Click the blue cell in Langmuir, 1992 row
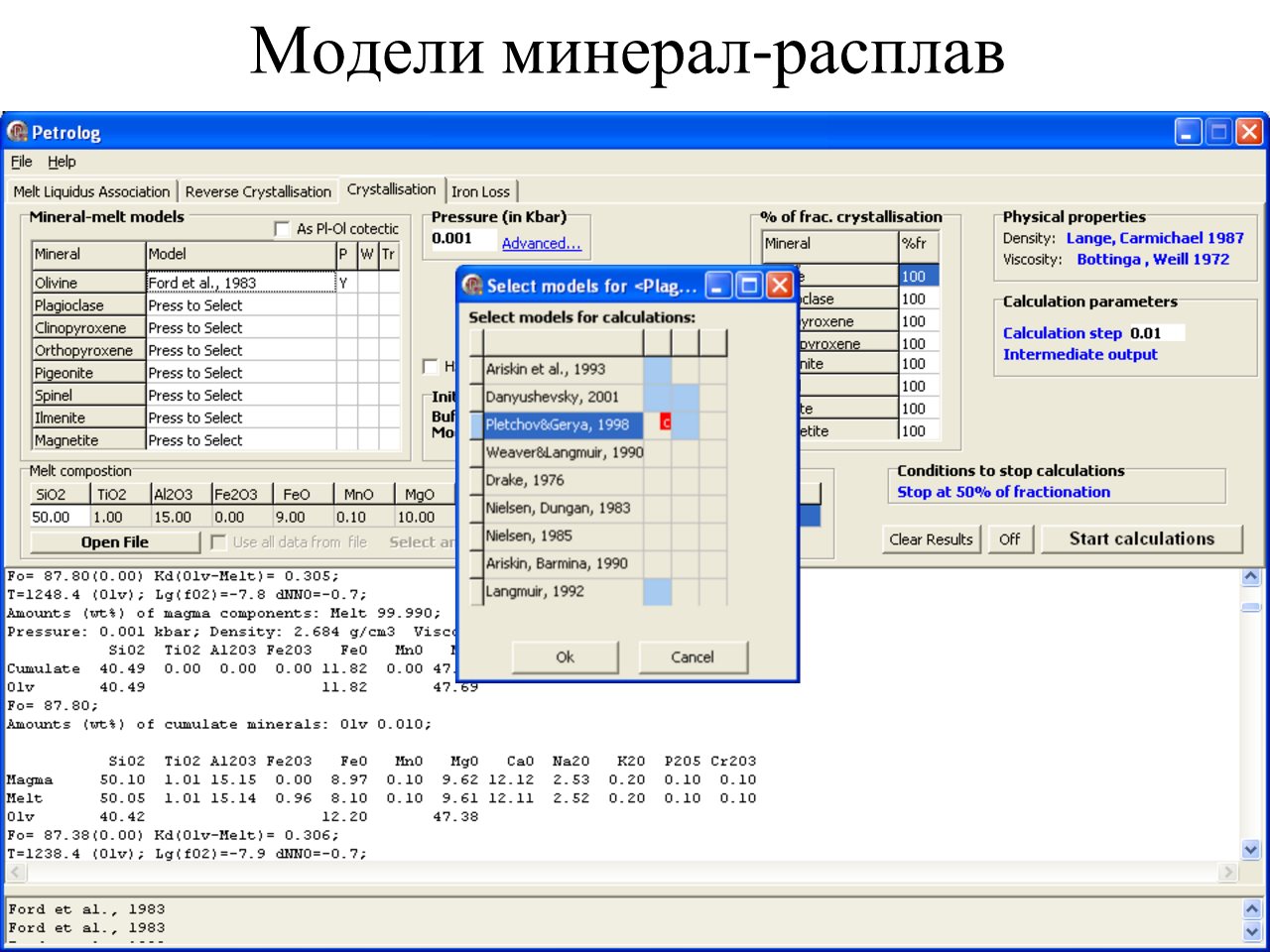1270x952 pixels. point(657,592)
